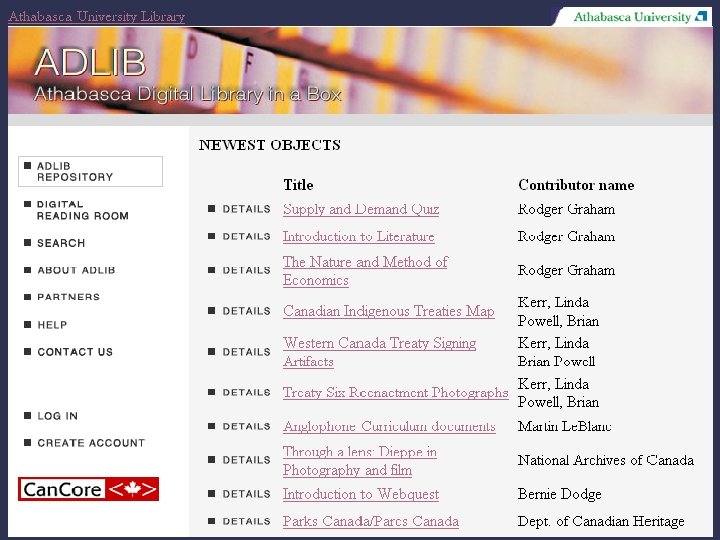Open the Athabasca University Library link
This screenshot has width=720, height=540.
[x=96, y=17]
